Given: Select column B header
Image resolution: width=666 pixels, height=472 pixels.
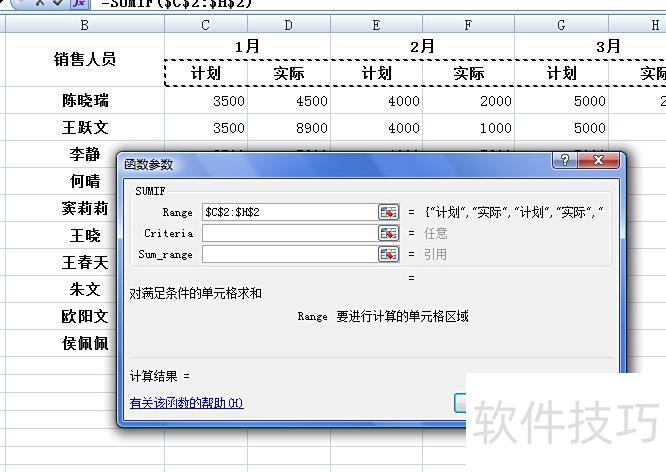Looking at the screenshot, I should coord(85,25).
